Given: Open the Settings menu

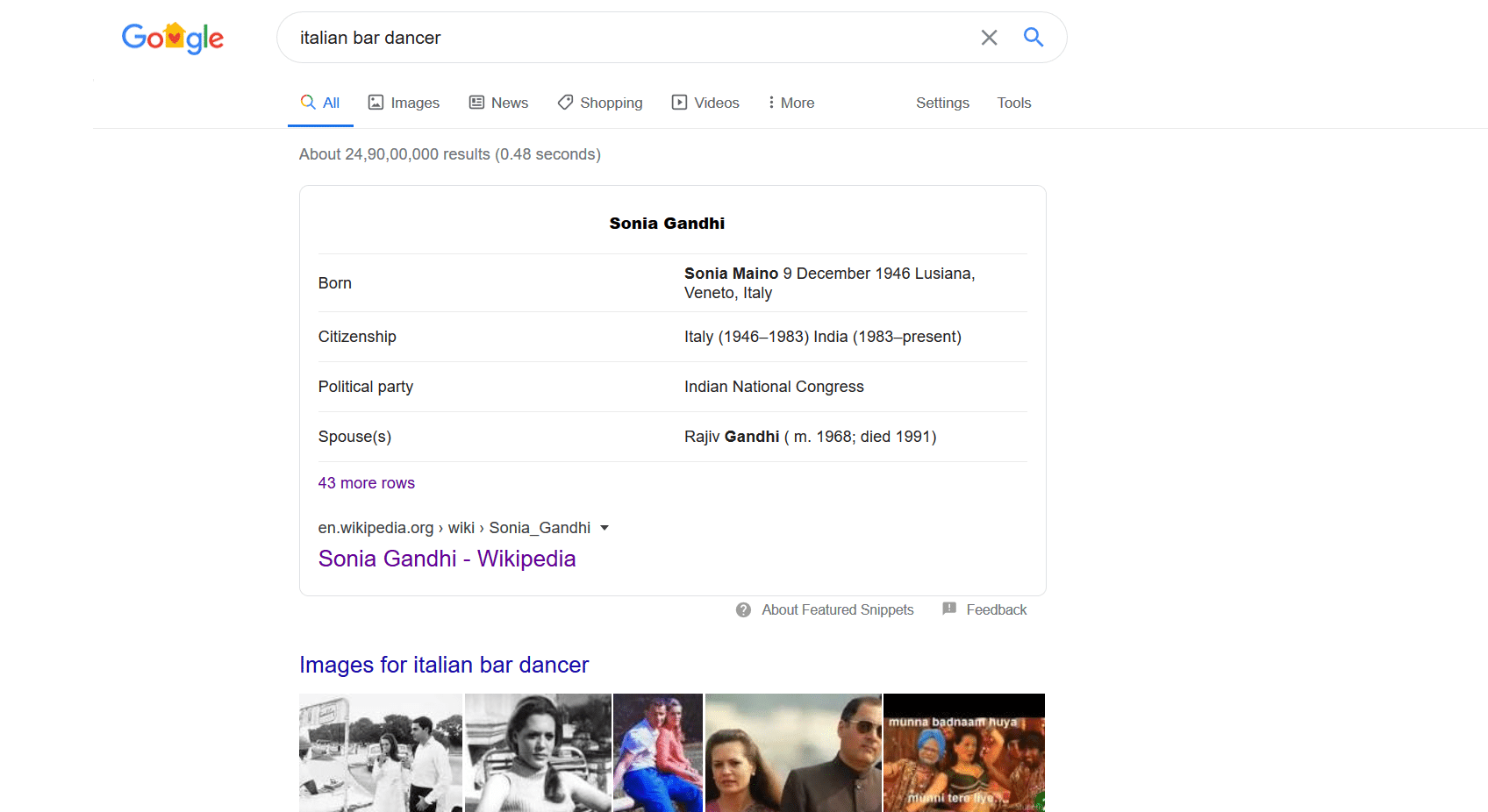Looking at the screenshot, I should coord(941,103).
